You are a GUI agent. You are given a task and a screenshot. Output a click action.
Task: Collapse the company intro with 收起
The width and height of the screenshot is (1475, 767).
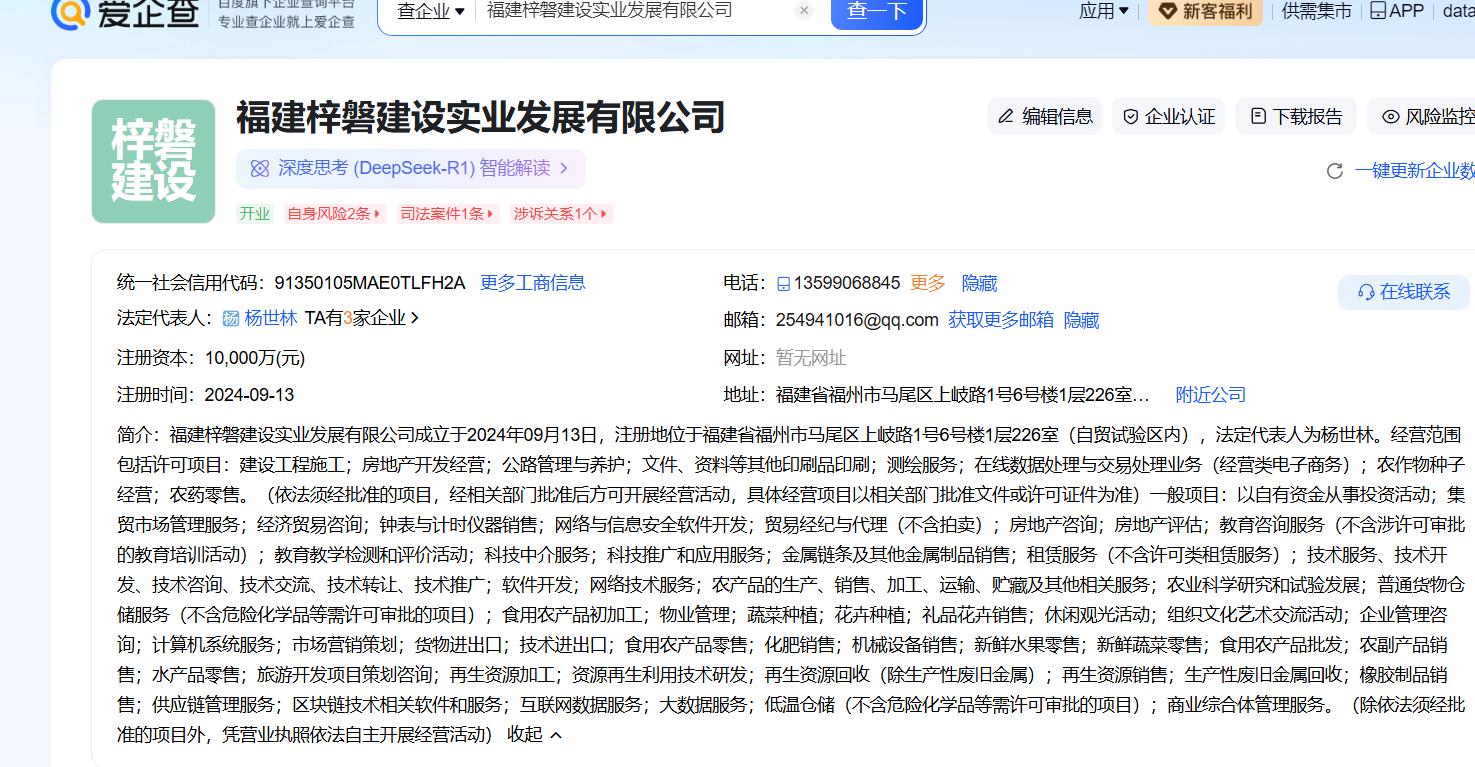click(x=534, y=735)
